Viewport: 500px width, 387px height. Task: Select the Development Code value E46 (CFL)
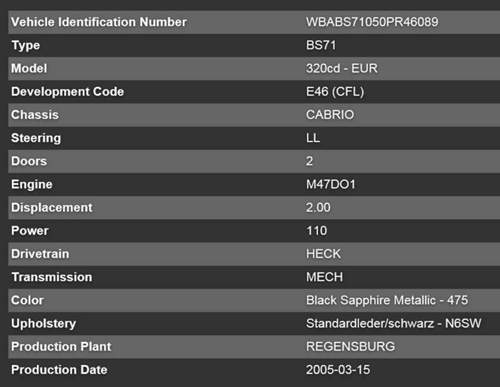pyautogui.click(x=335, y=91)
